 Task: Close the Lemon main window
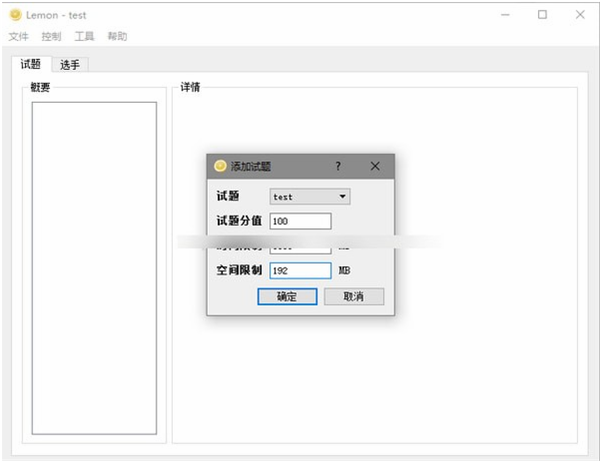[x=580, y=15]
